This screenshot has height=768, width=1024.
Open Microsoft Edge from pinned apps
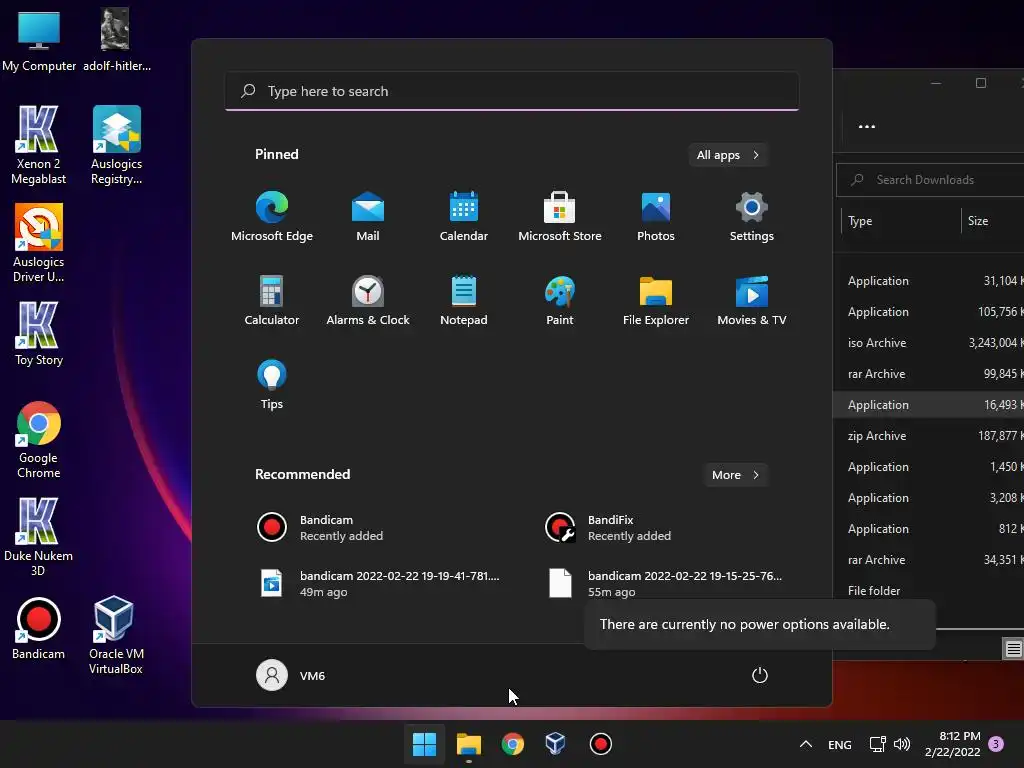(x=272, y=217)
